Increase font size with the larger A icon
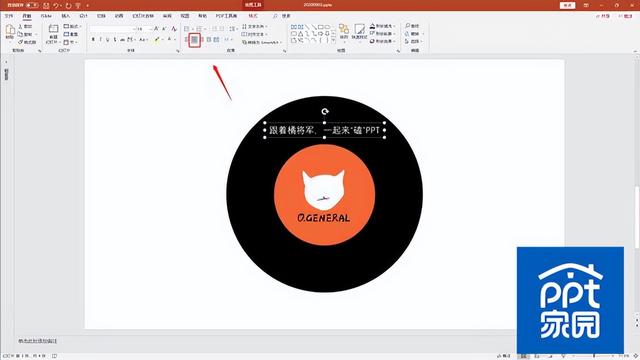Viewport: 640px width, 360px height. pyautogui.click(x=156, y=29)
